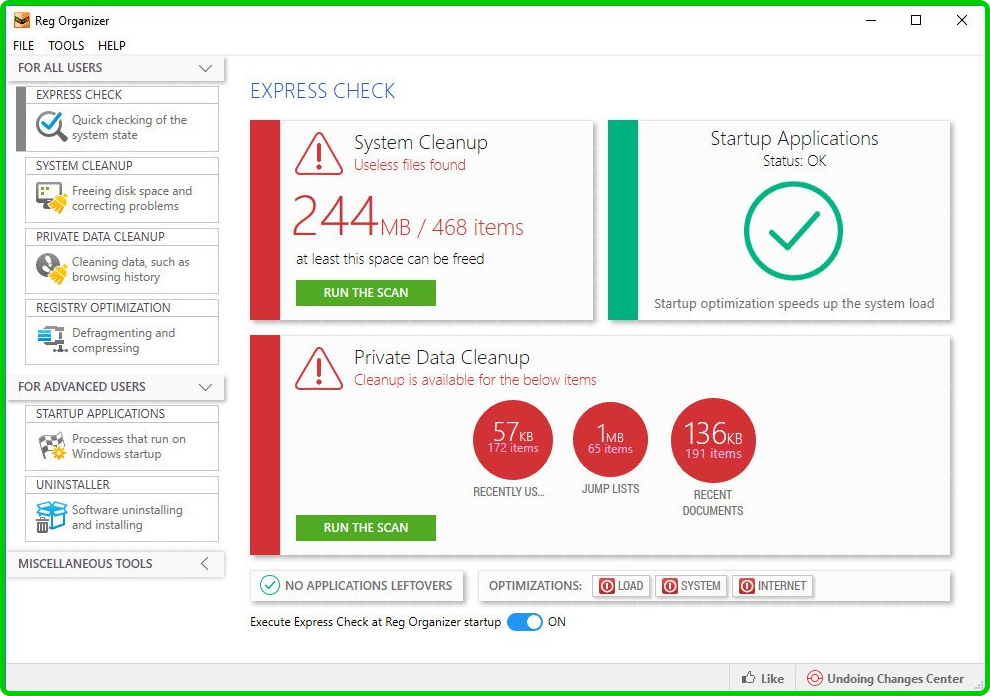The width and height of the screenshot is (990, 696).
Task: Click 'Cleanup is available for the below items'
Action: point(475,380)
